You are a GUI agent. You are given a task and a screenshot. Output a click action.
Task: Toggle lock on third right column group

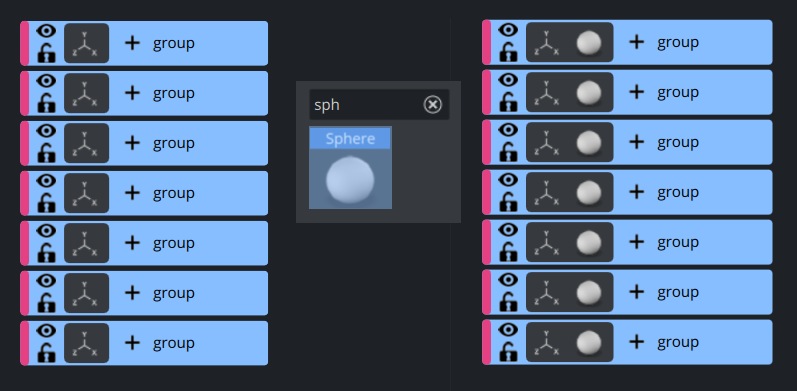click(x=508, y=152)
